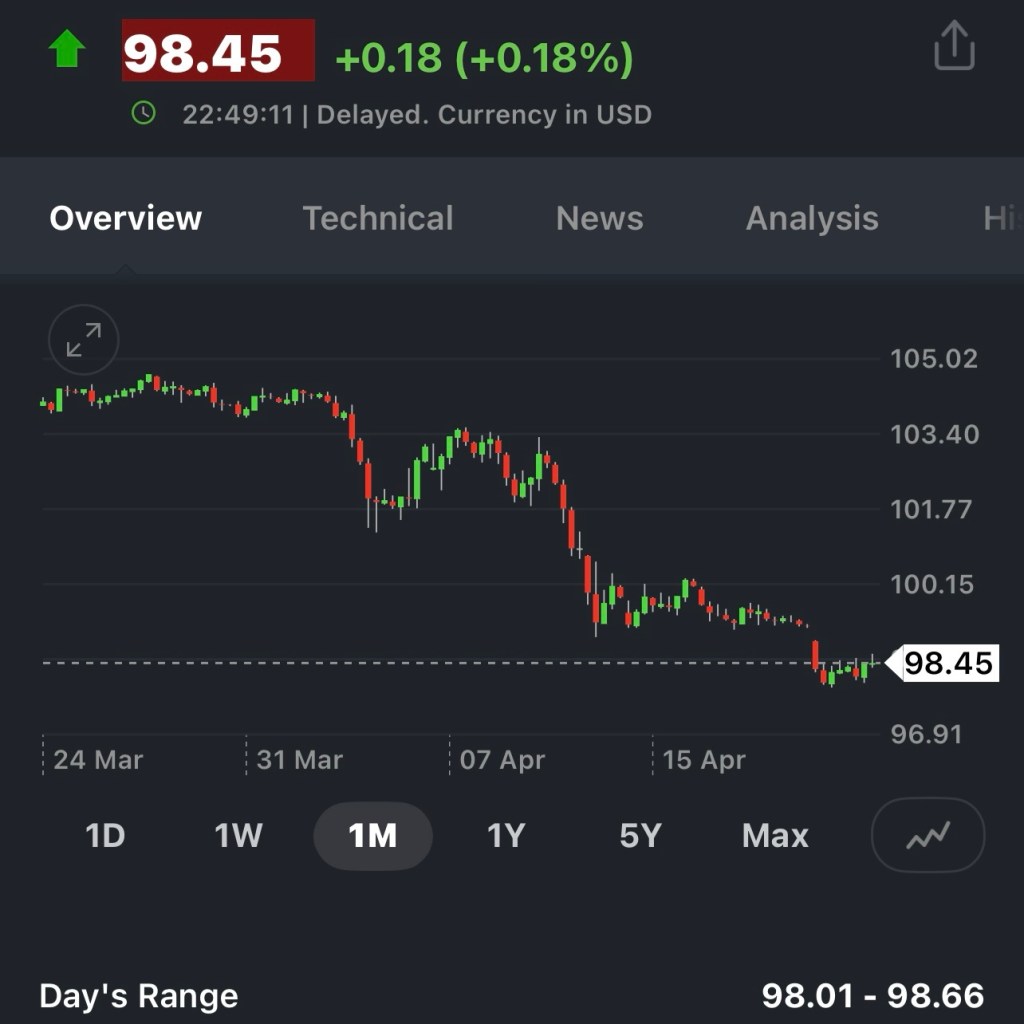Choose the 1M time range
This screenshot has width=1024, height=1024.
pyautogui.click(x=372, y=835)
